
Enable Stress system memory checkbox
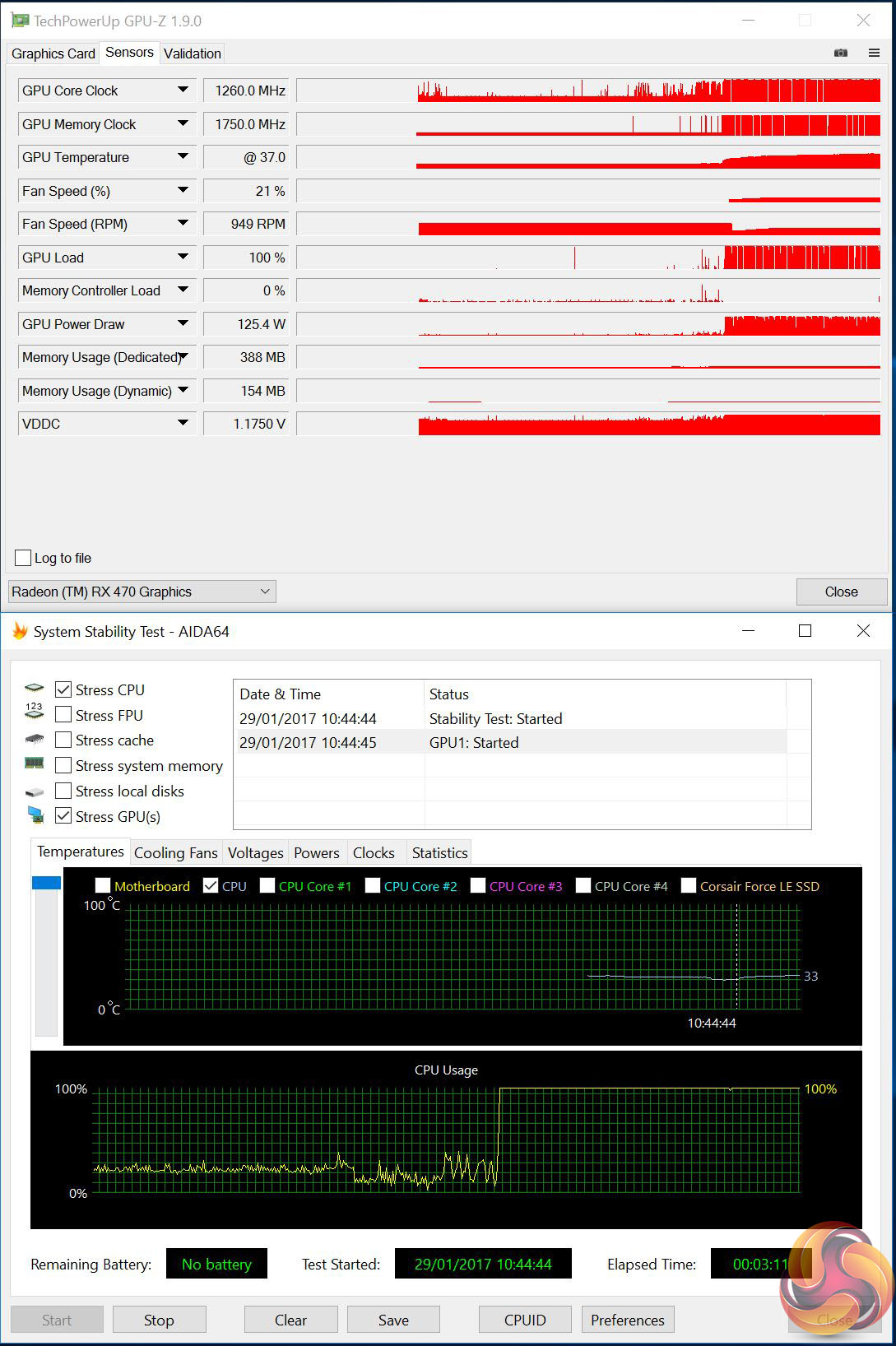point(63,765)
